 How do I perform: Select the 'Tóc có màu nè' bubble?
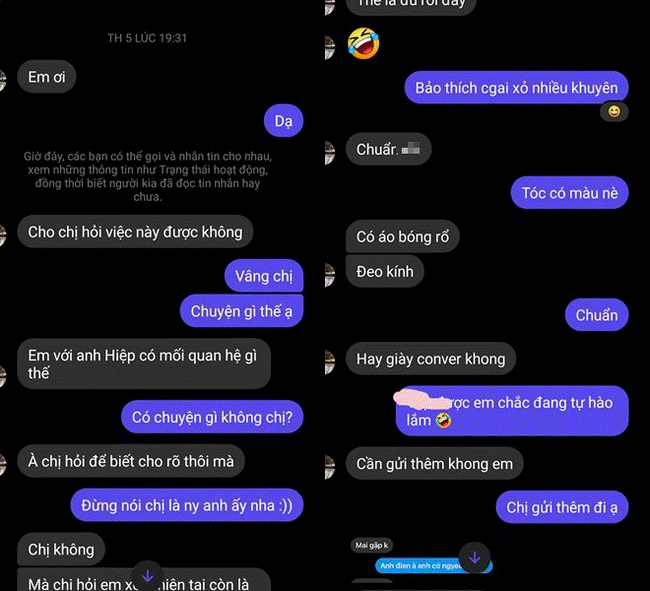[x=570, y=193]
